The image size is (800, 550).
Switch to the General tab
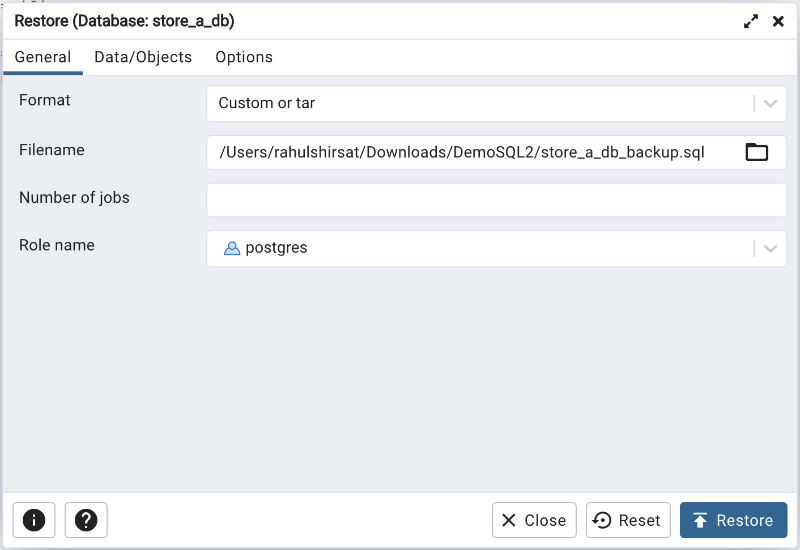pos(43,57)
